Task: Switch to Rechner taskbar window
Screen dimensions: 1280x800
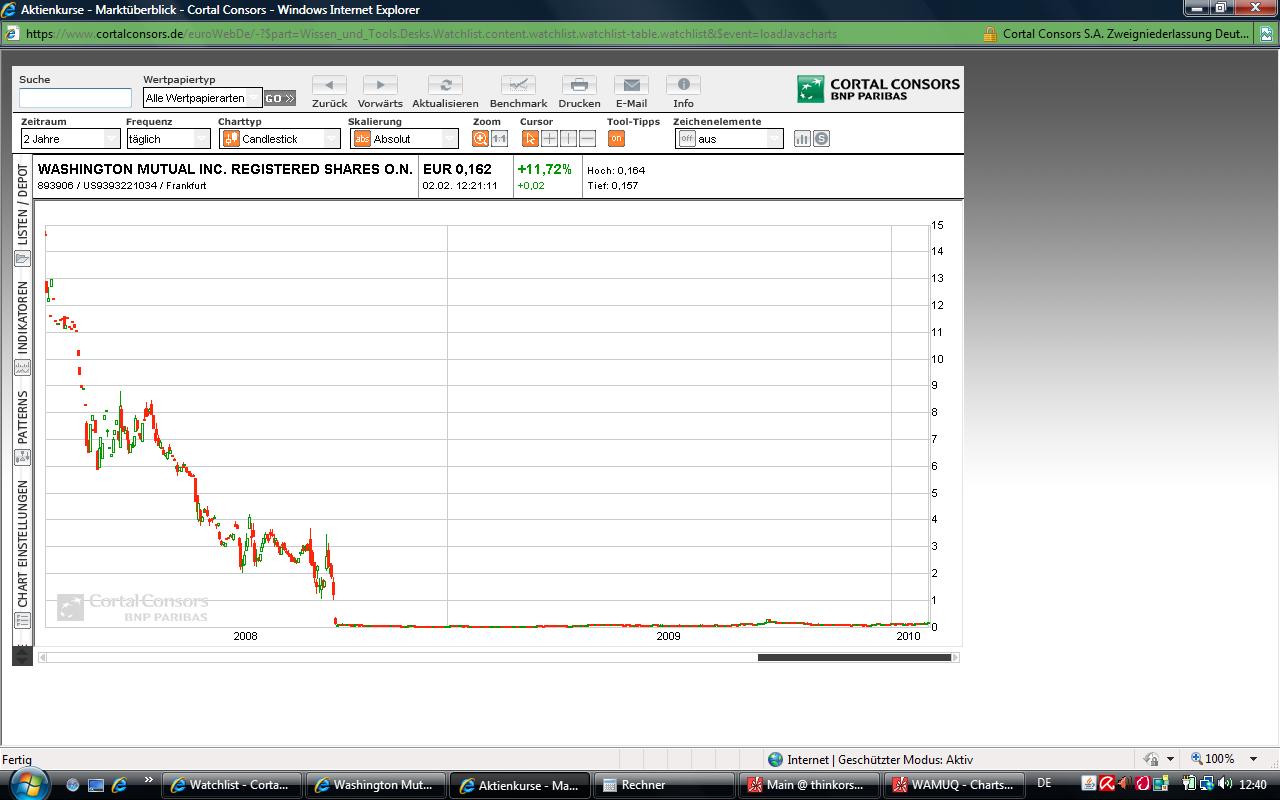Action: tap(663, 785)
